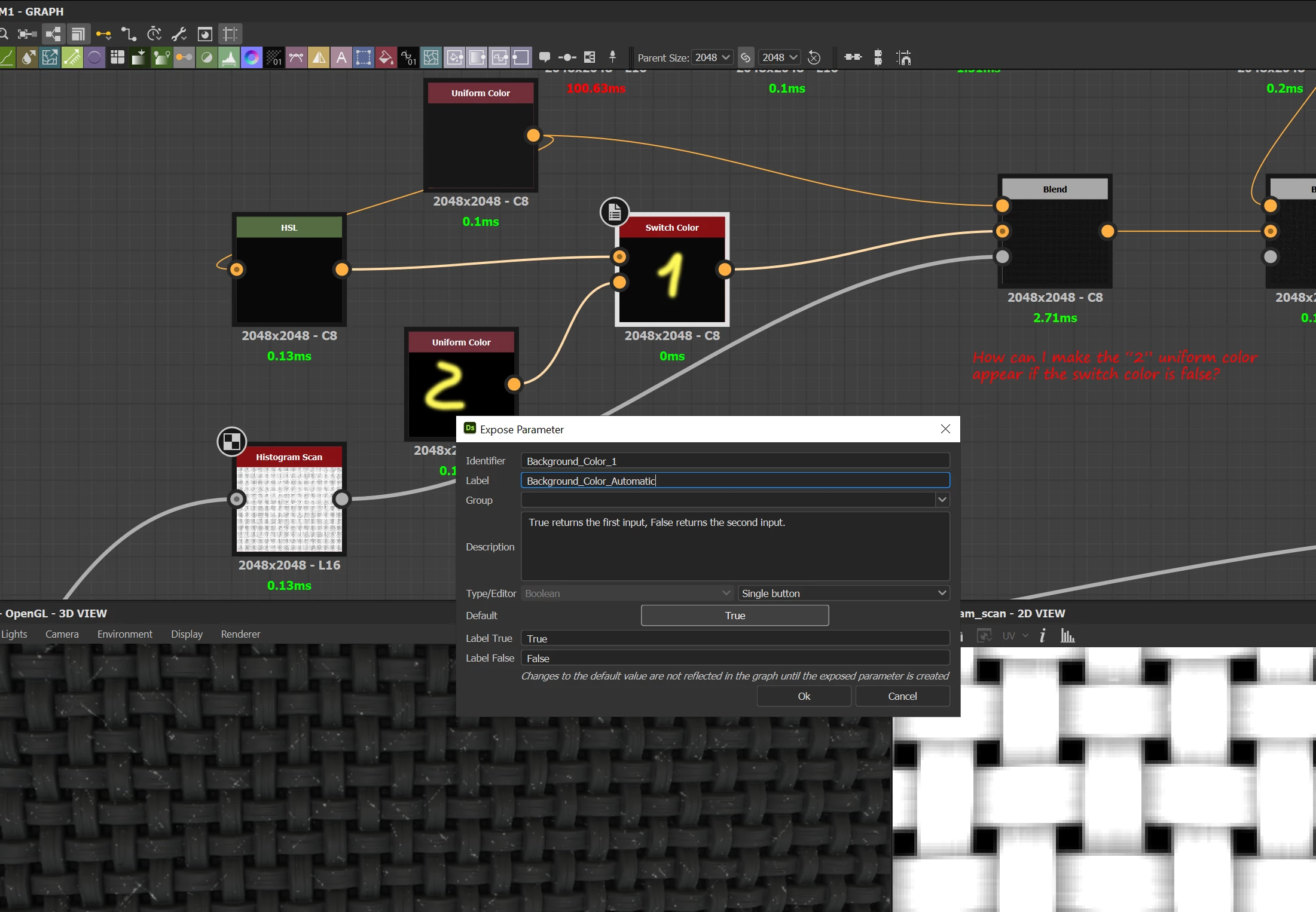The image size is (1316, 912).
Task: Click the HSL color wheel node icon
Action: coord(252,57)
